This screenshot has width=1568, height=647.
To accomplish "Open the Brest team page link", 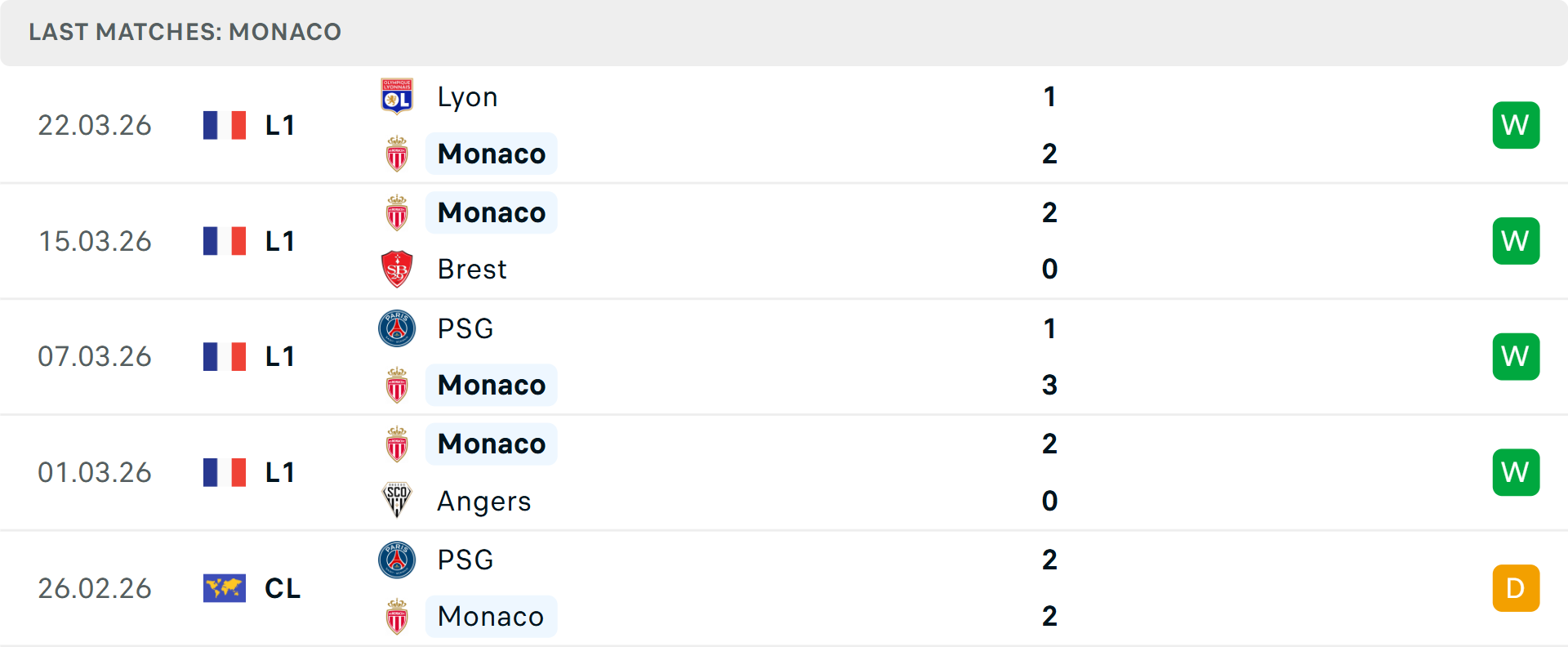I will [x=471, y=269].
